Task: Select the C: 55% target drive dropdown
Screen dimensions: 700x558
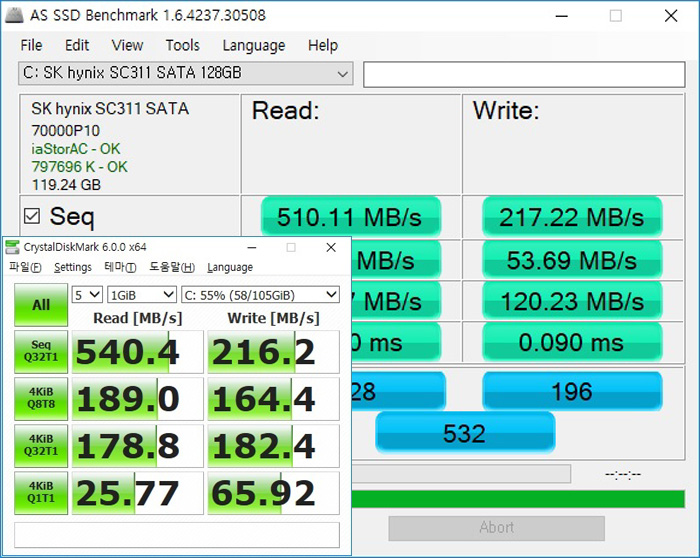Action: tap(261, 295)
